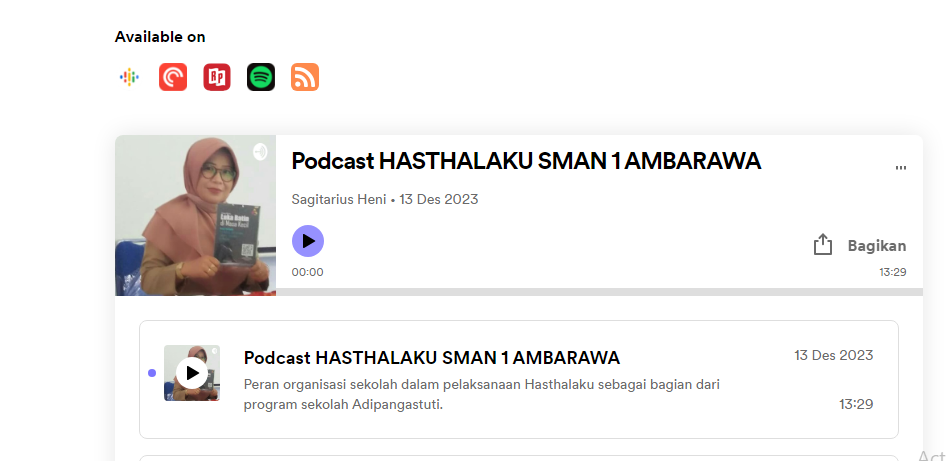Click the episode date in the list row
The image size is (947, 461).
(x=833, y=355)
